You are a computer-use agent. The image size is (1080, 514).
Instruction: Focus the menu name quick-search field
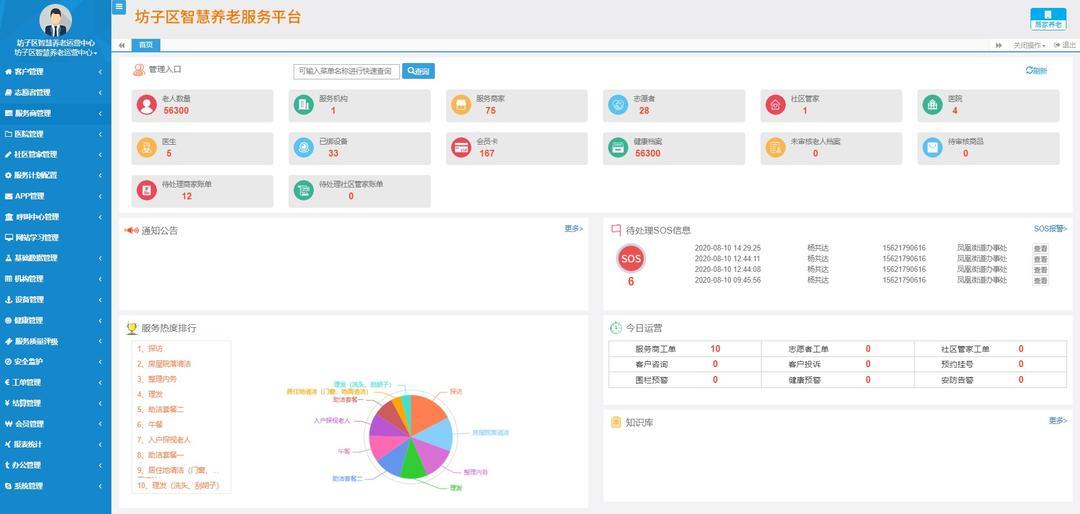(346, 71)
